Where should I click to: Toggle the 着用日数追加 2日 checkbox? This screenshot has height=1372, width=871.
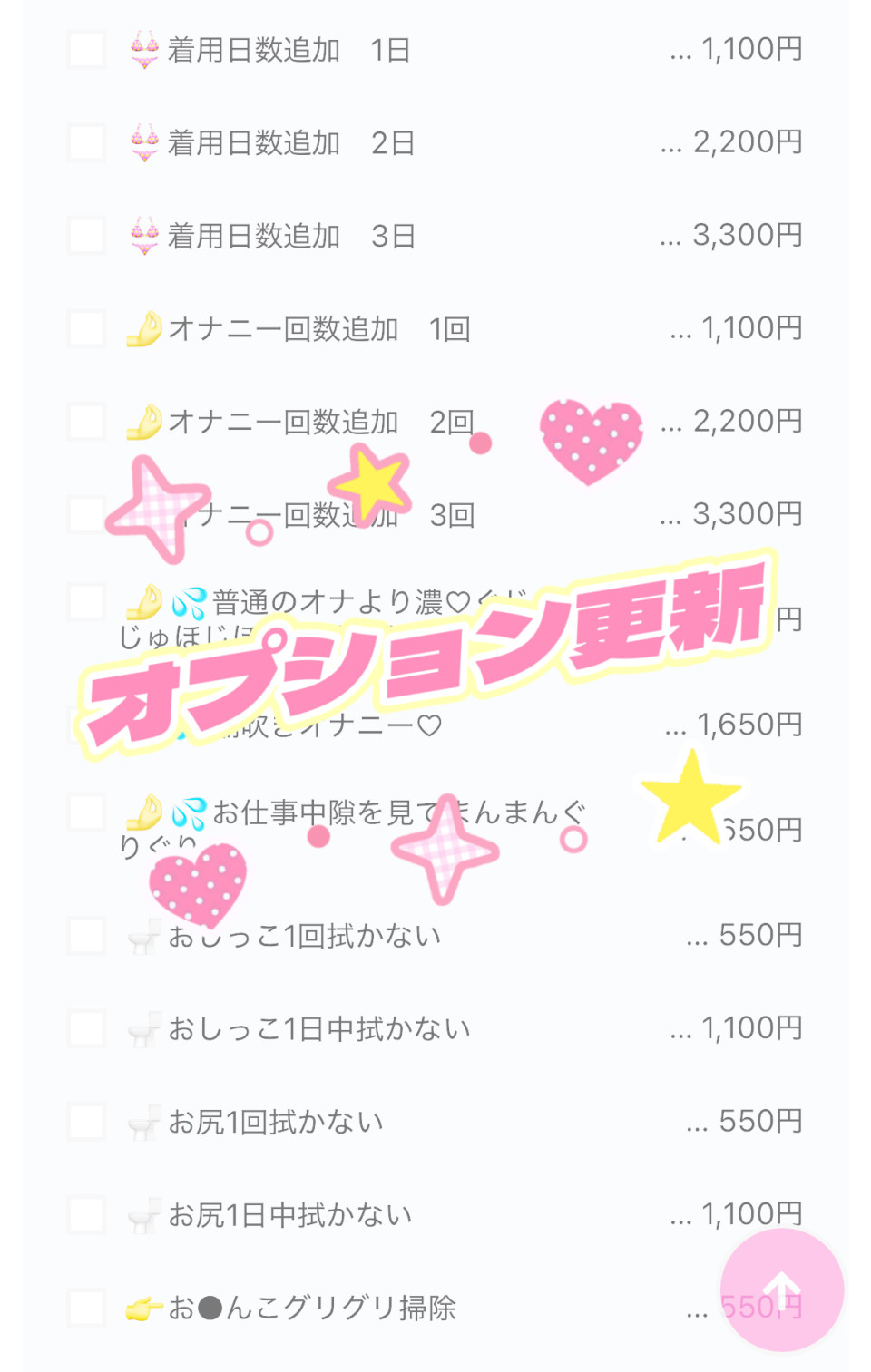tap(87, 143)
